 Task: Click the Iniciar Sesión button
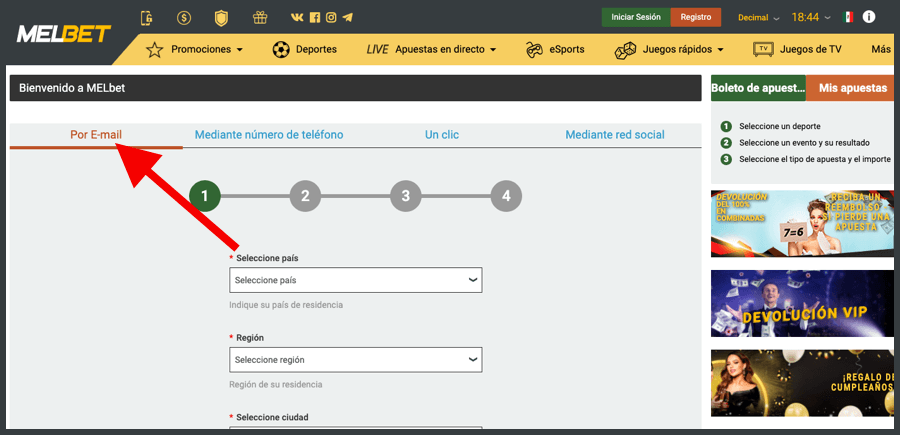635,17
